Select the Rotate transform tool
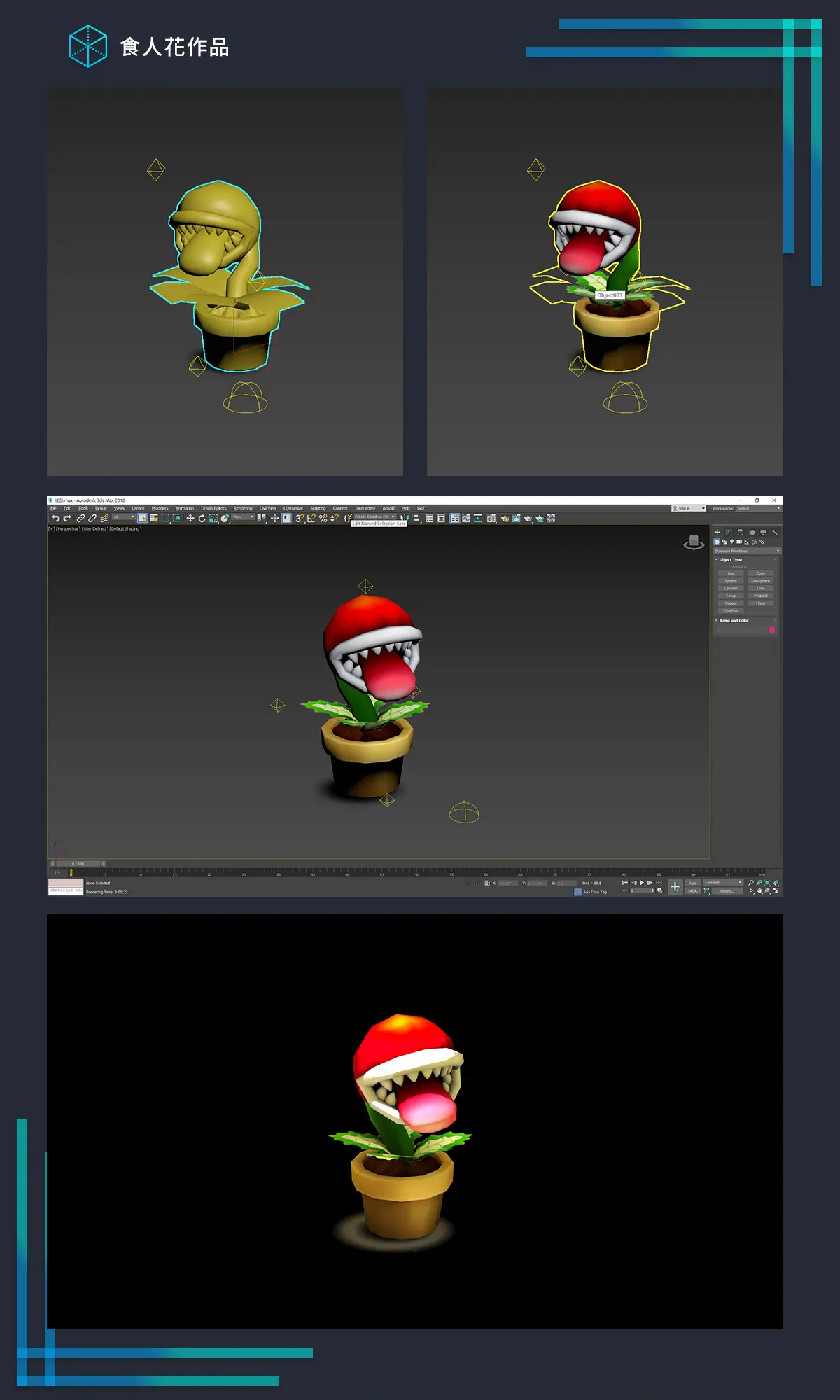Screen dimensions: 840x1400 202,519
